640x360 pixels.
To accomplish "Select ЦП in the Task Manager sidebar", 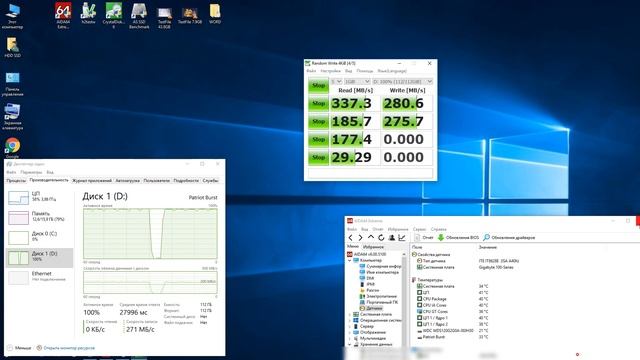I will pyautogui.click(x=39, y=197).
